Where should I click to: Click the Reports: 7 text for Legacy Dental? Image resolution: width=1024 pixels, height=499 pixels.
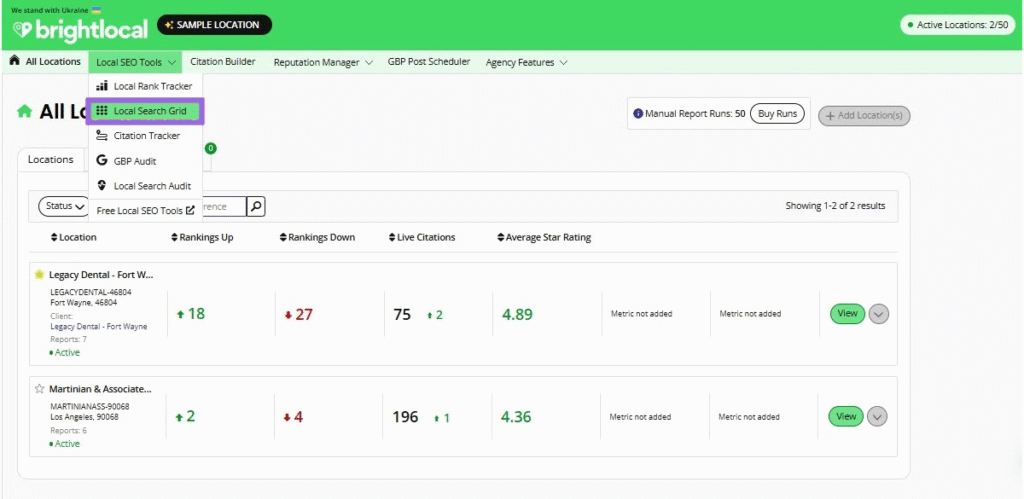point(69,340)
